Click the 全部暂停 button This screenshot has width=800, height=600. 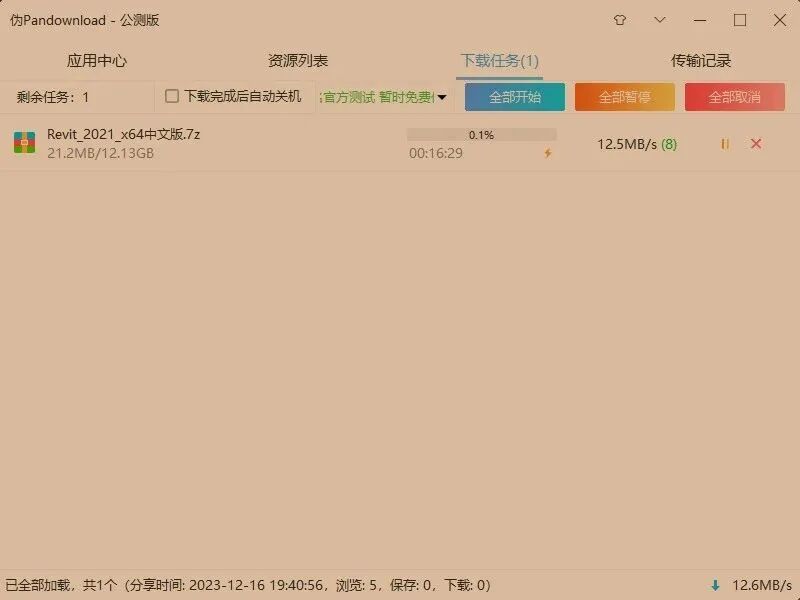pos(624,97)
